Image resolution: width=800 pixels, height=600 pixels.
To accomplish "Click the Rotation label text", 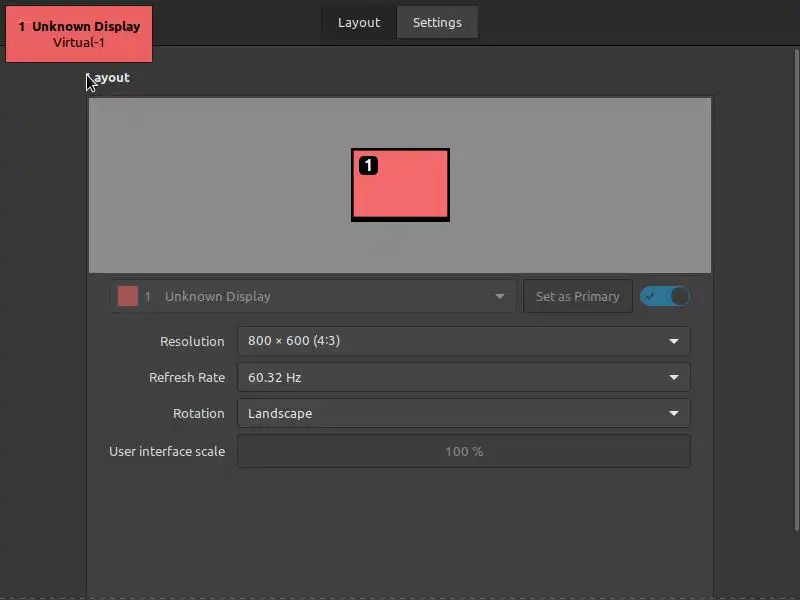I will tap(198, 413).
